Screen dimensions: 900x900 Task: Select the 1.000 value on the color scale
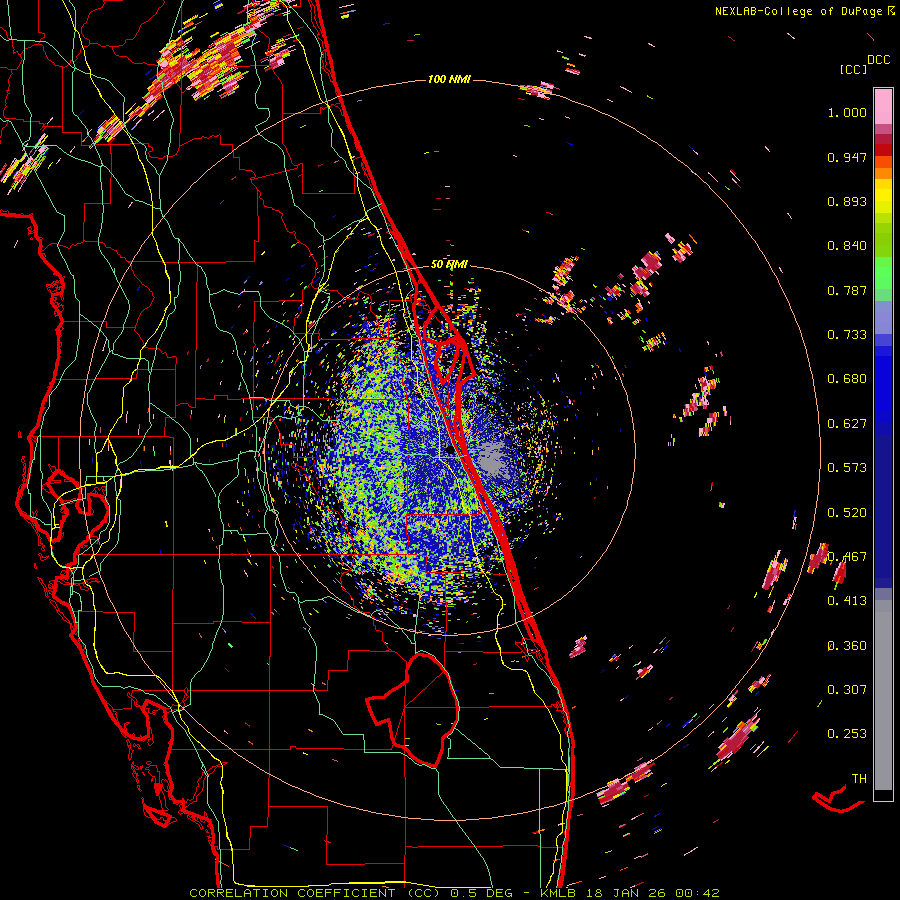[847, 112]
